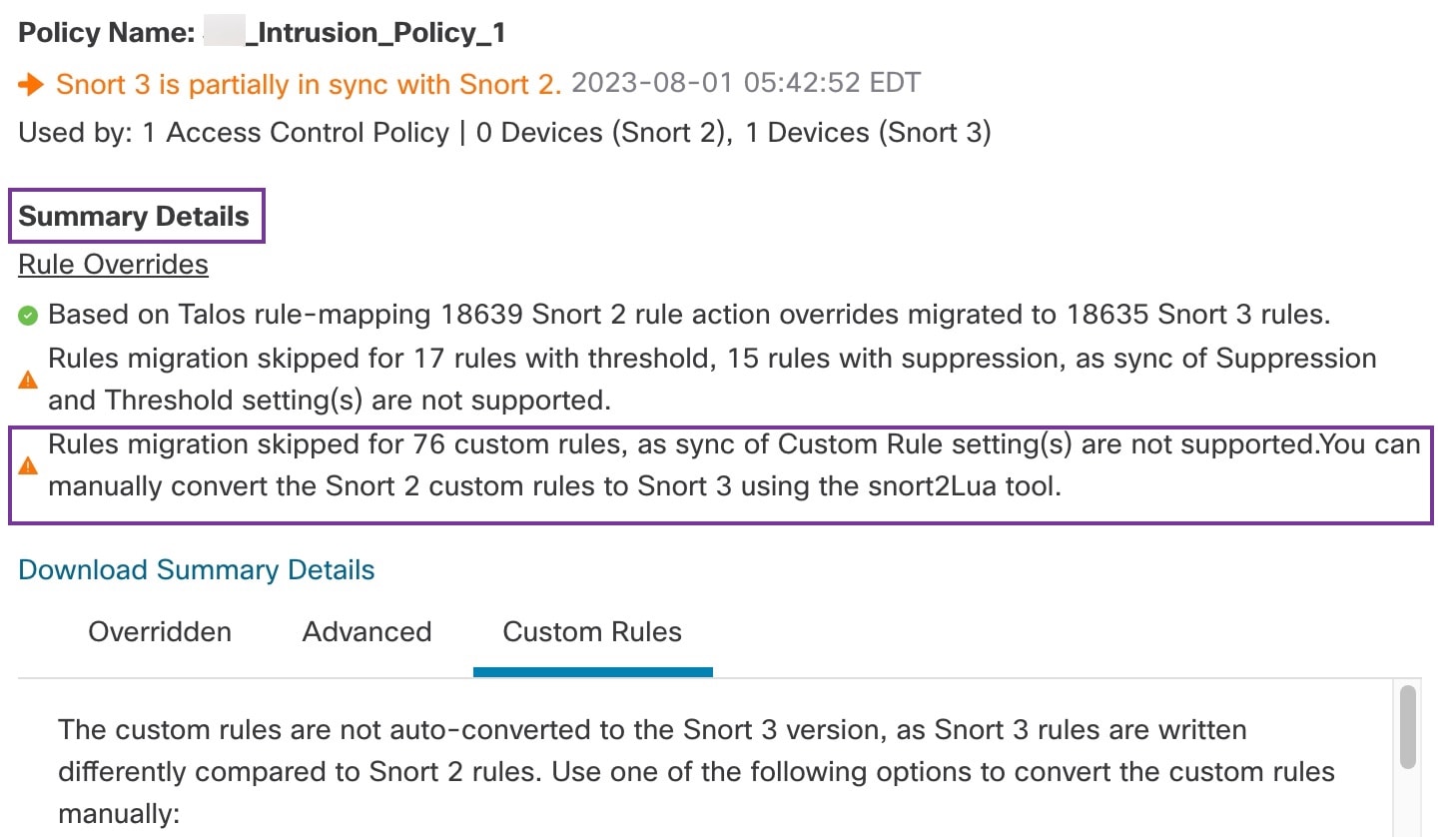This screenshot has width=1456, height=837.
Task: Open the Advanced tab
Action: click(366, 631)
